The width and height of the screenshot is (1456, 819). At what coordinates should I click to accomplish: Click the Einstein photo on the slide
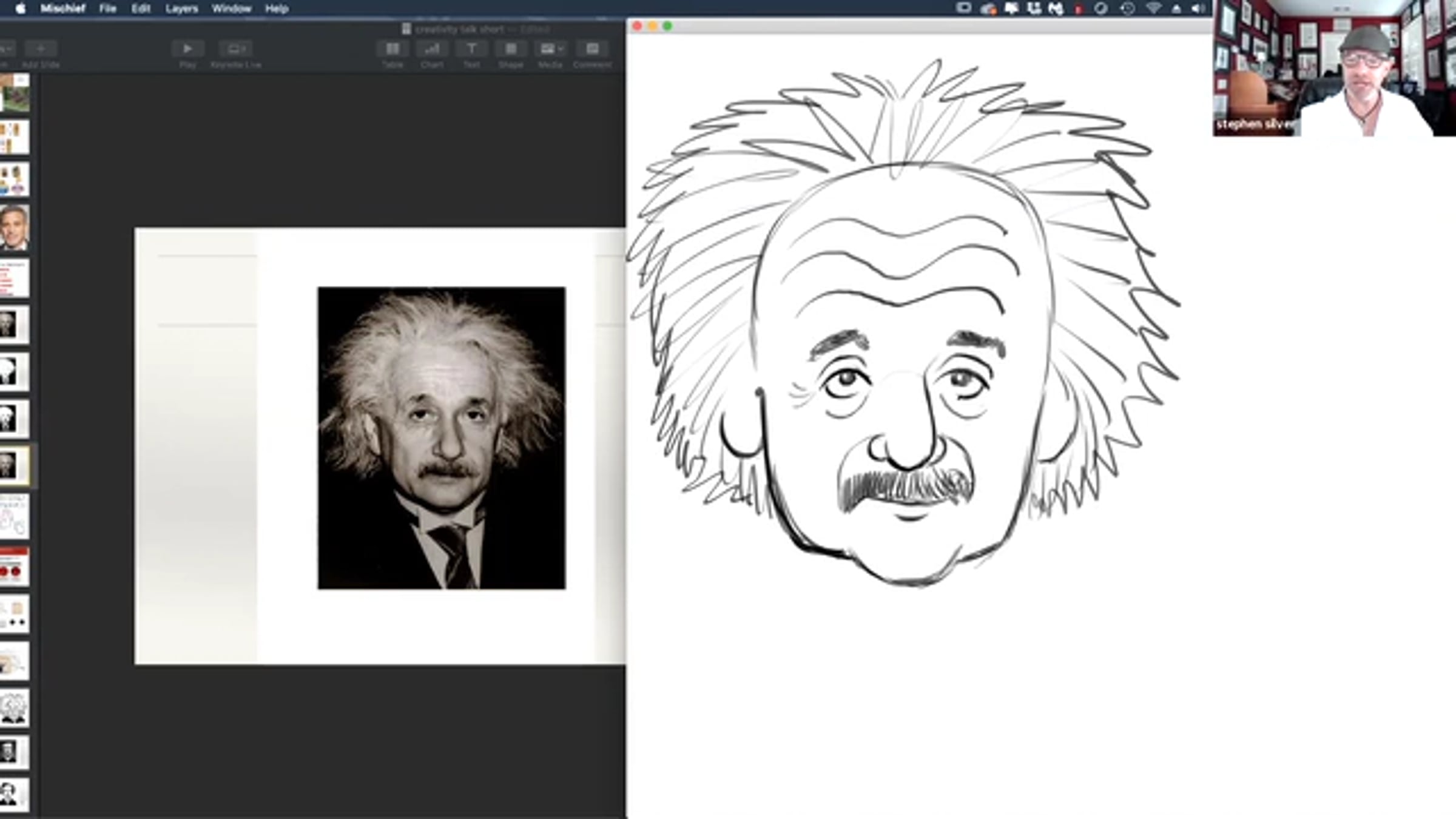(x=441, y=437)
